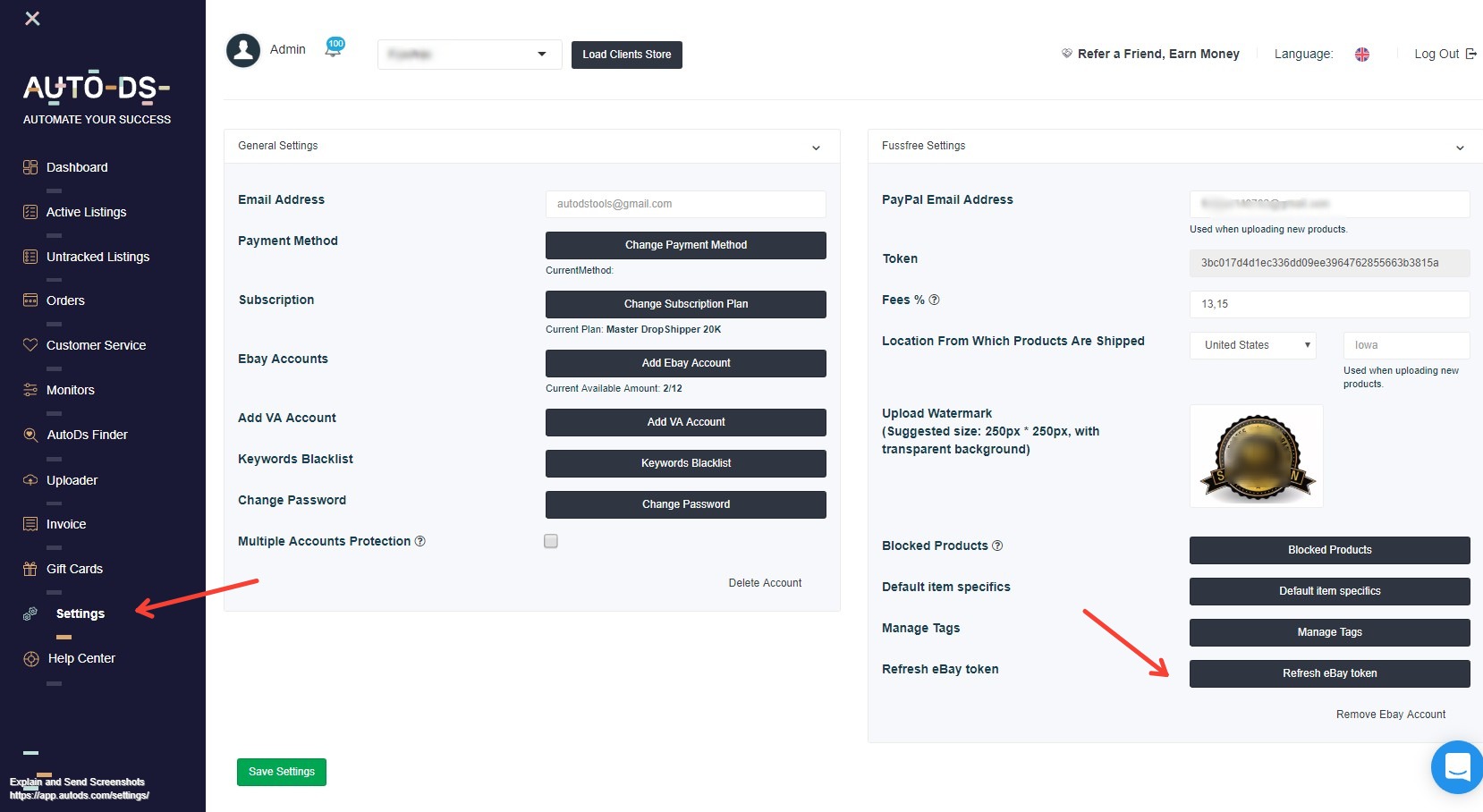Click Change Payment Method button
The width and height of the screenshot is (1483, 812).
[686, 245]
